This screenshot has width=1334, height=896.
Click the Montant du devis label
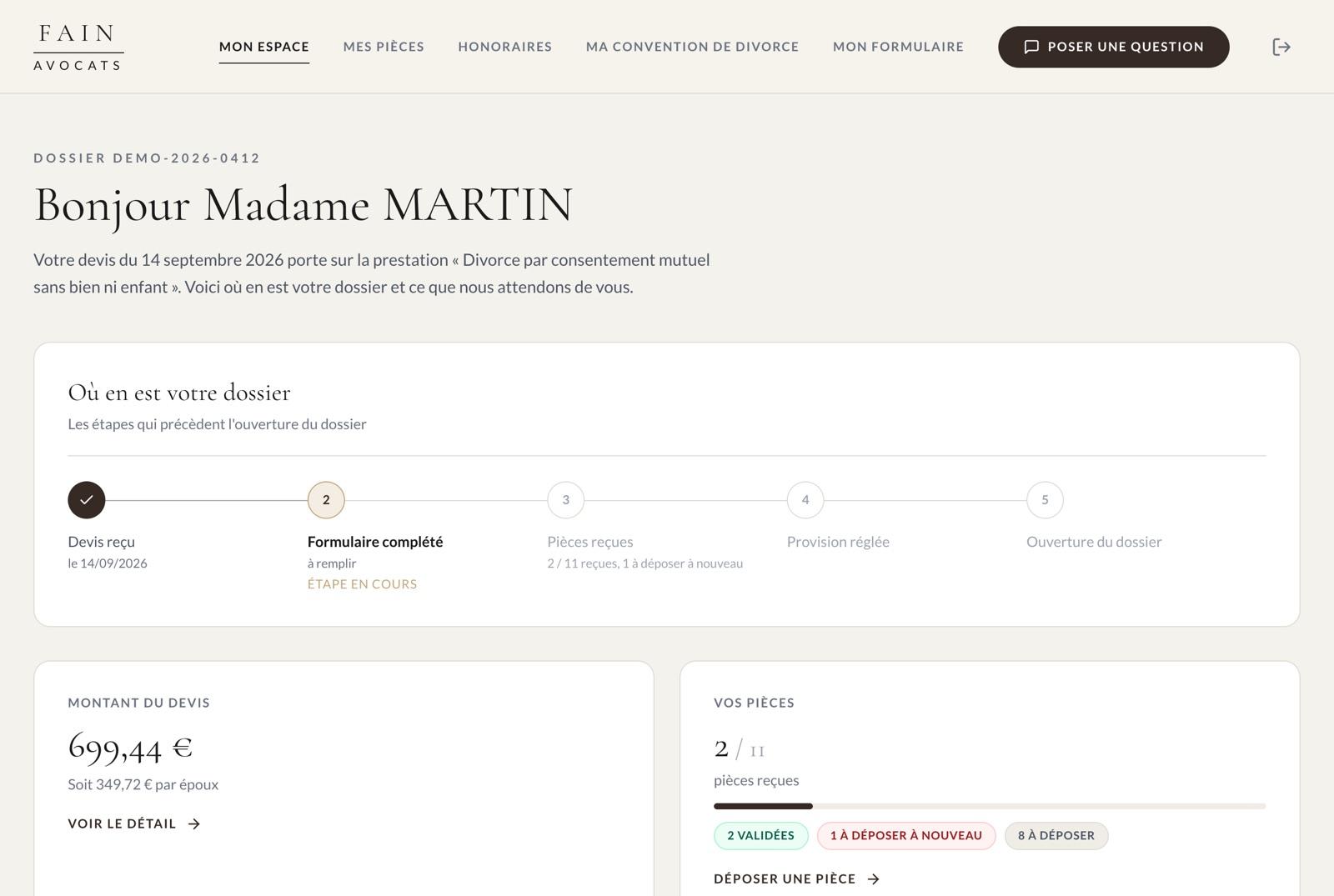139,703
